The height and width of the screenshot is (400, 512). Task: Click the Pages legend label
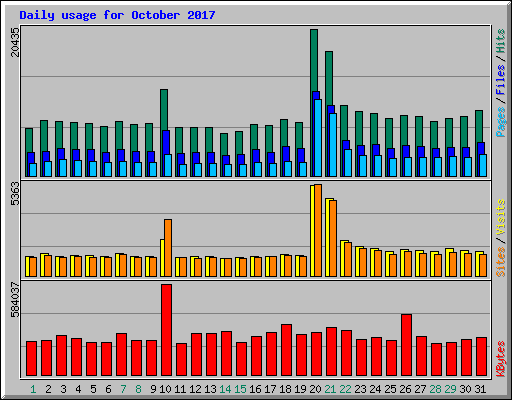pyautogui.click(x=500, y=122)
